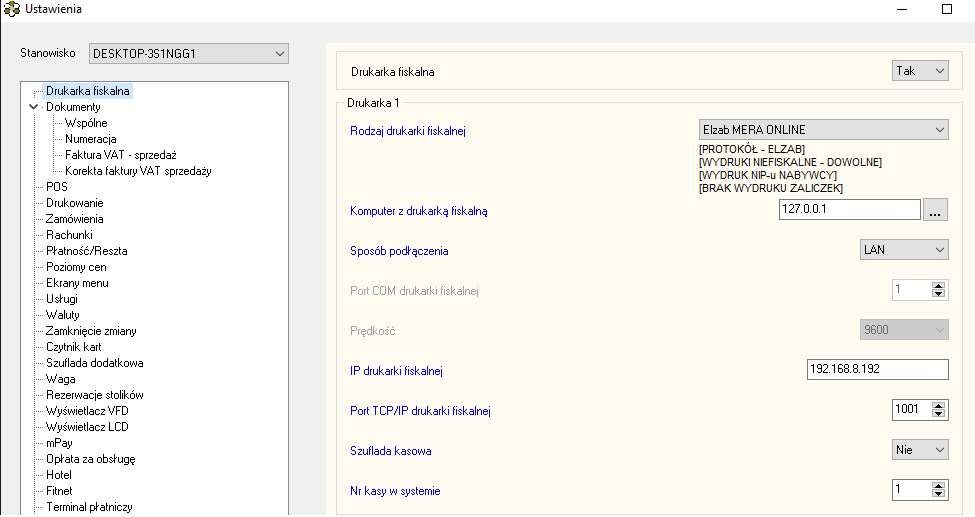Viewport: 975px width, 517px height.
Task: Open the Szuflada kasowa Nie dropdown
Action: coord(920,450)
